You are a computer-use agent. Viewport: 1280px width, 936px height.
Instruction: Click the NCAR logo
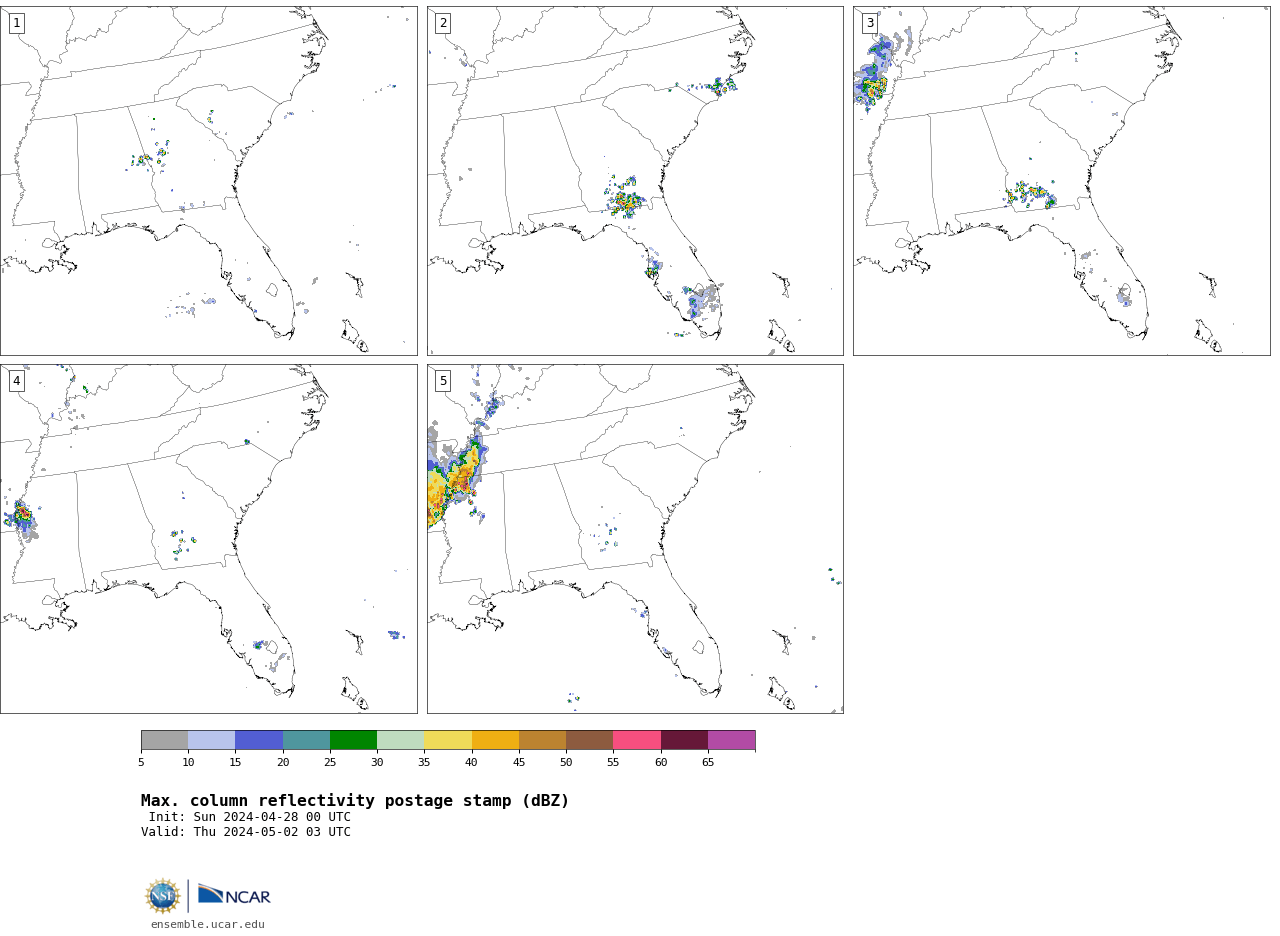(234, 896)
